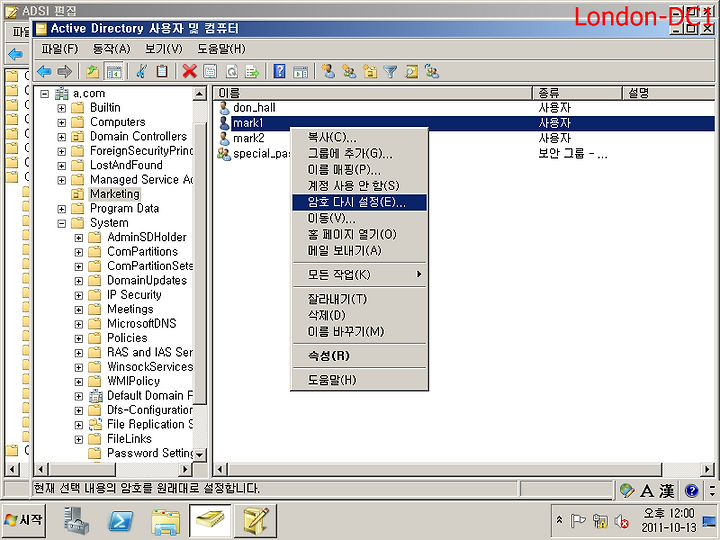Click the volume speaker tray icon

[621, 521]
